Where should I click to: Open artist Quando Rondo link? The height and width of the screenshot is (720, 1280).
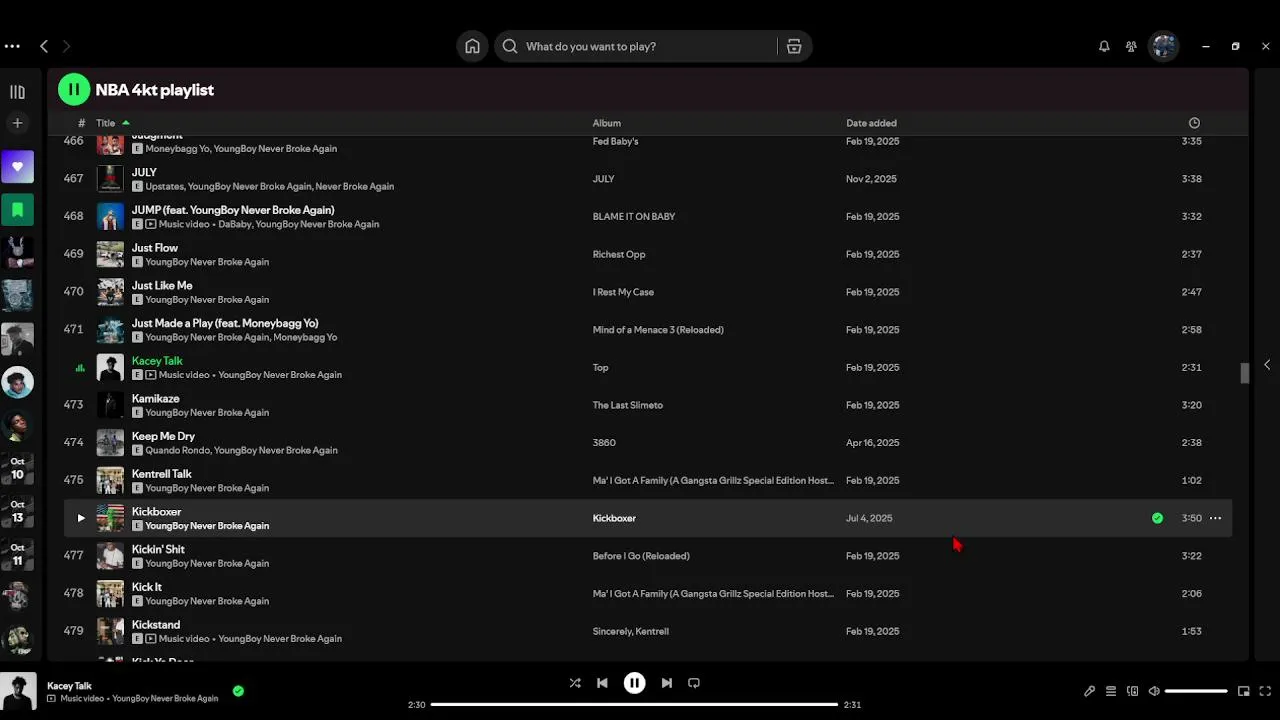[x=178, y=450]
